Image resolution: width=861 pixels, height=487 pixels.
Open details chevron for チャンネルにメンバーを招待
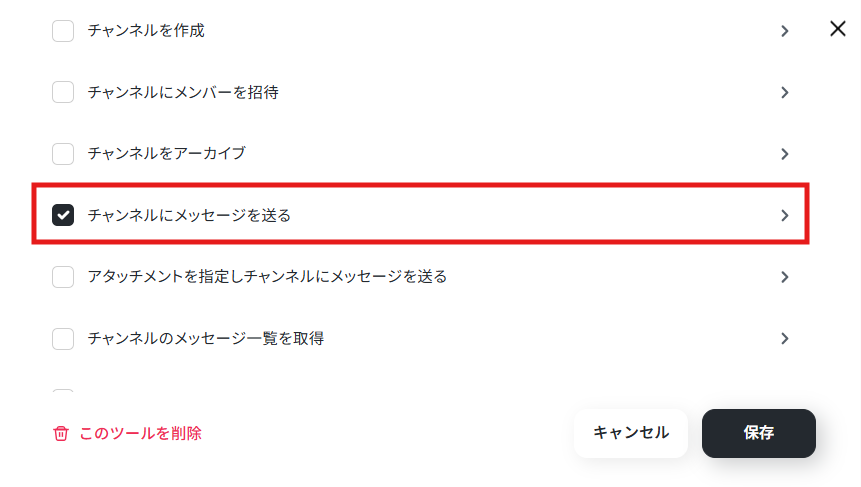tap(785, 92)
